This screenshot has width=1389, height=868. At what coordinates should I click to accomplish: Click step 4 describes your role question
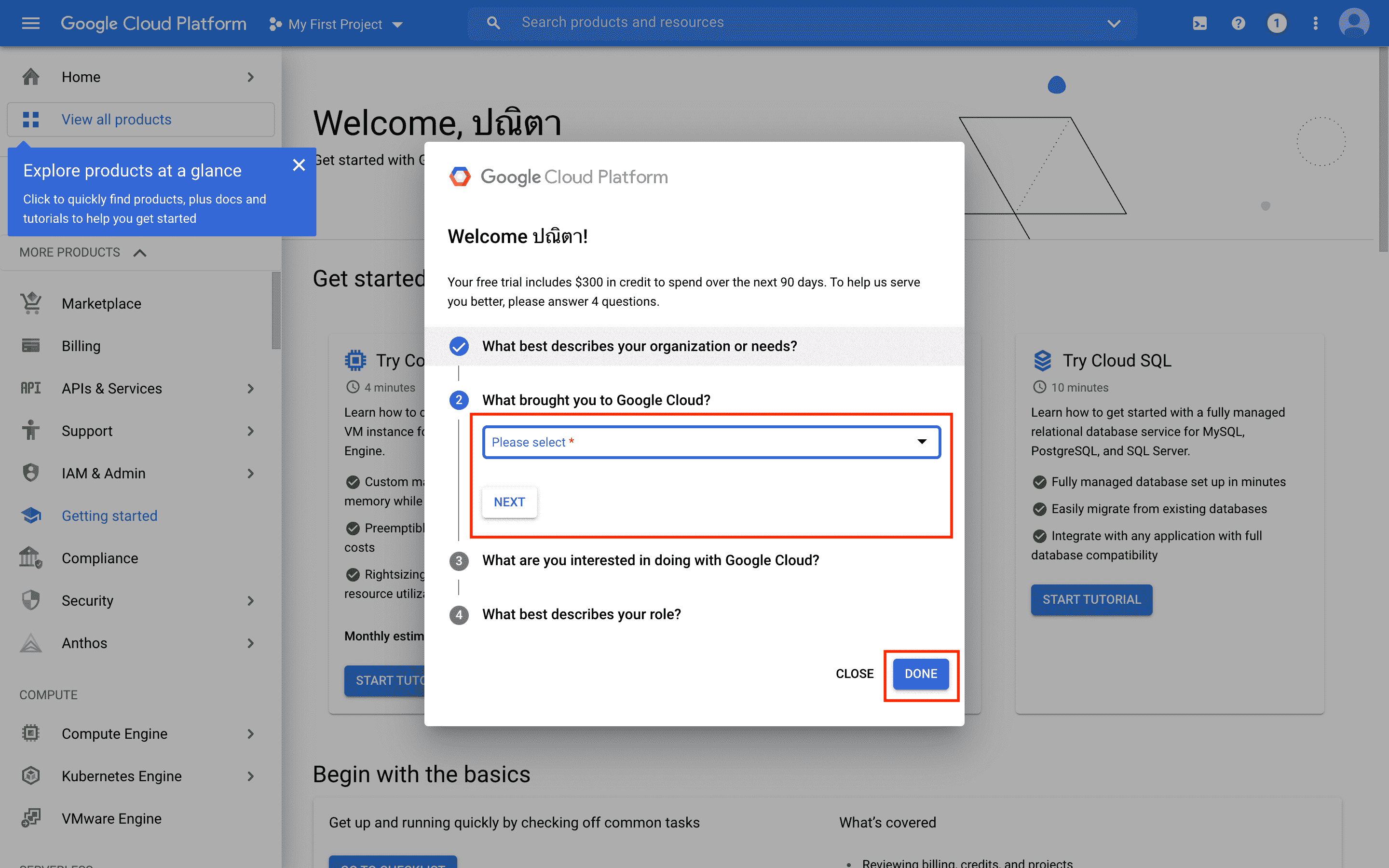(582, 614)
